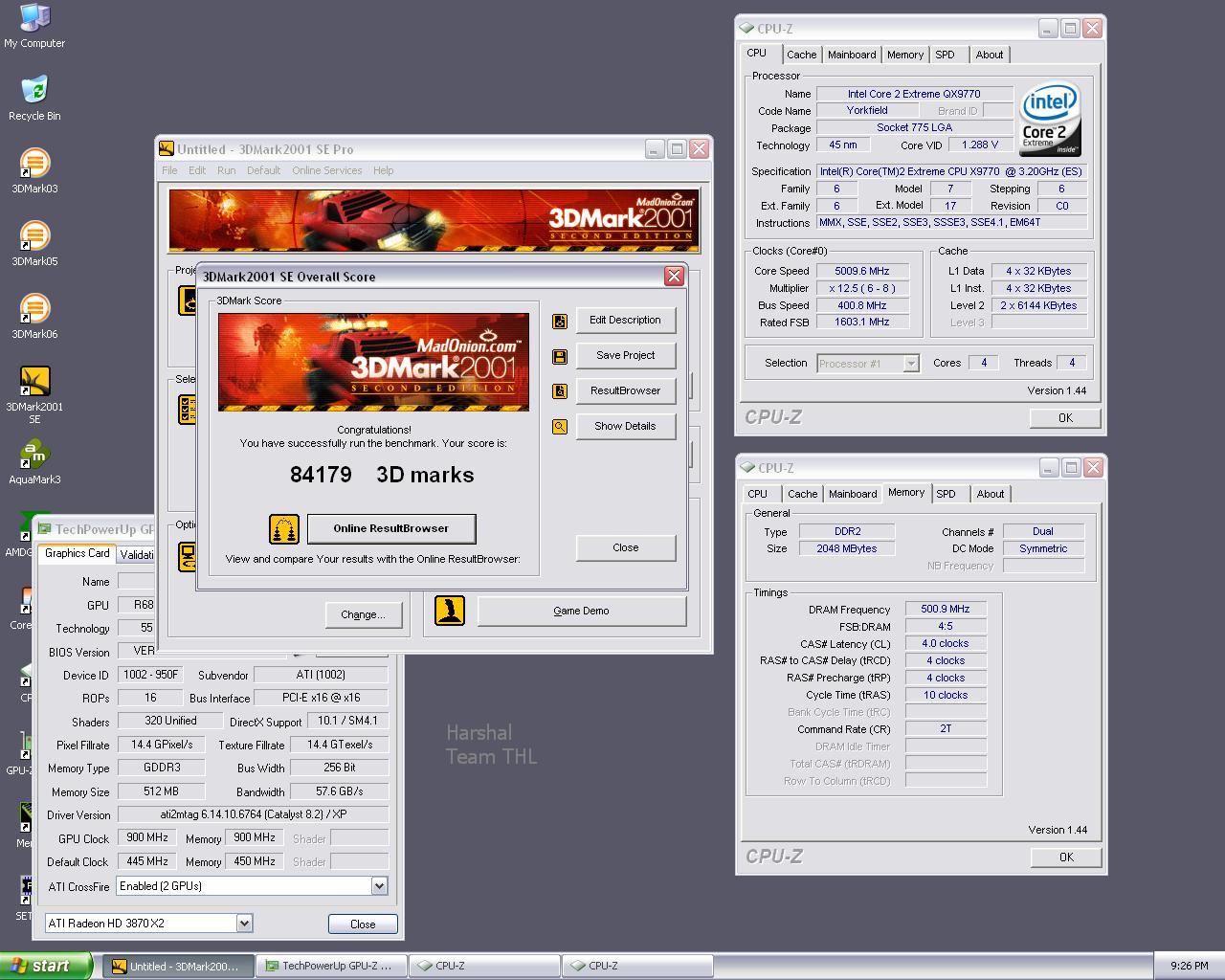Click the Intel Core 2 Extreme logo
Image resolution: width=1225 pixels, height=980 pixels.
tap(1050, 120)
